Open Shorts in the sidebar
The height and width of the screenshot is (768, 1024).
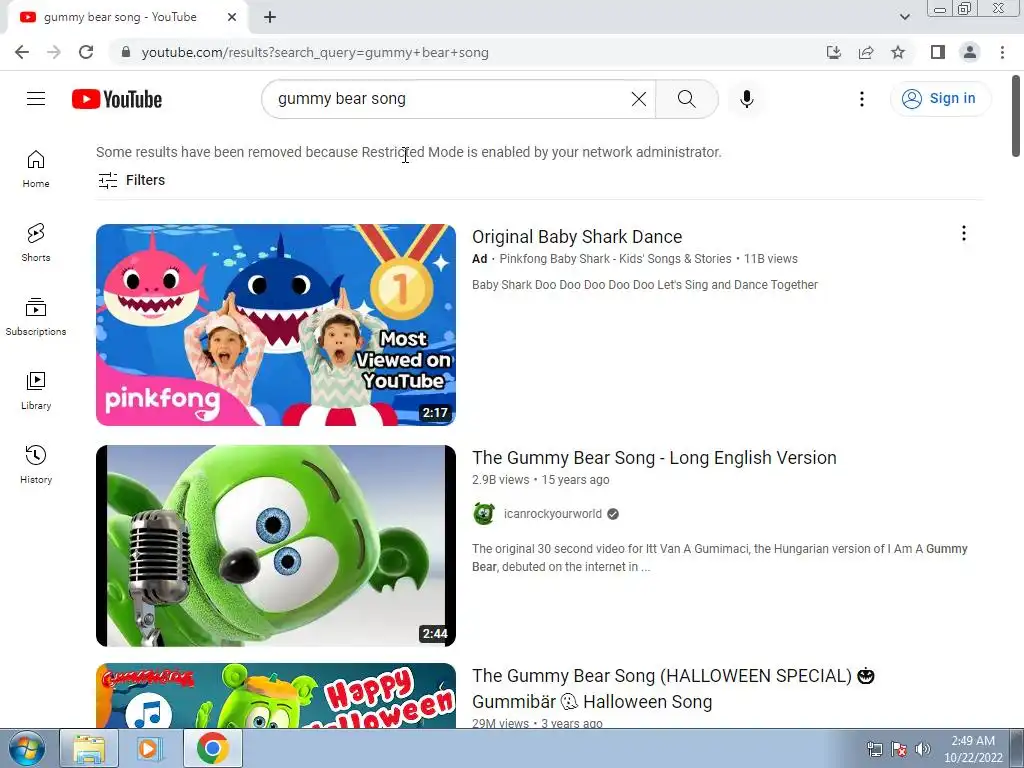point(36,243)
